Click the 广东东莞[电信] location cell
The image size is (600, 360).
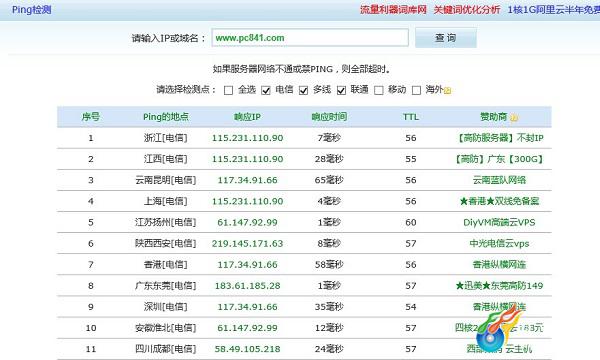click(x=166, y=285)
